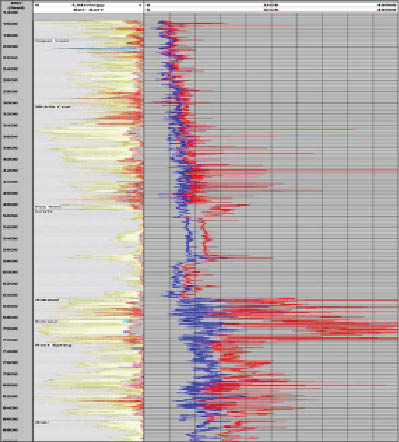
Task: Click the two-line formation label in lithology track
Action: point(48,209)
